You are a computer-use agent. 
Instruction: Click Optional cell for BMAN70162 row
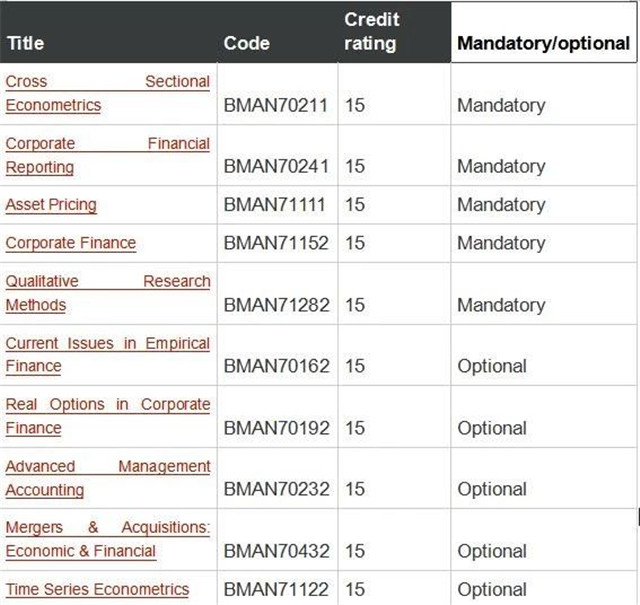point(492,366)
